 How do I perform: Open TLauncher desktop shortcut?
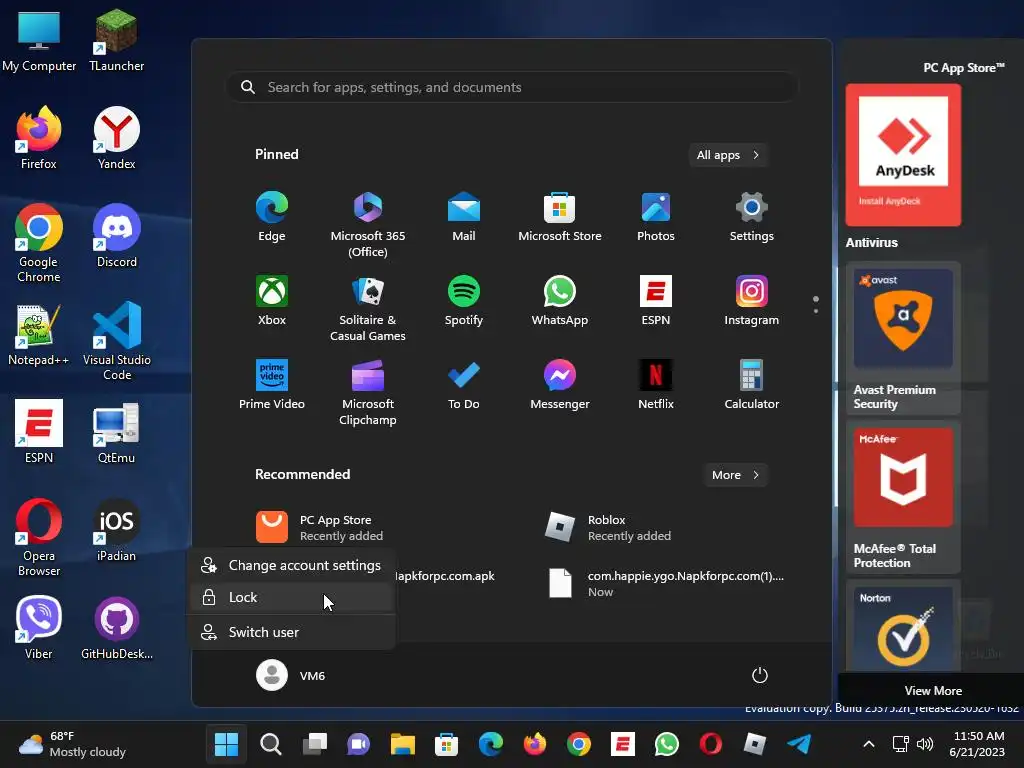coord(116,40)
